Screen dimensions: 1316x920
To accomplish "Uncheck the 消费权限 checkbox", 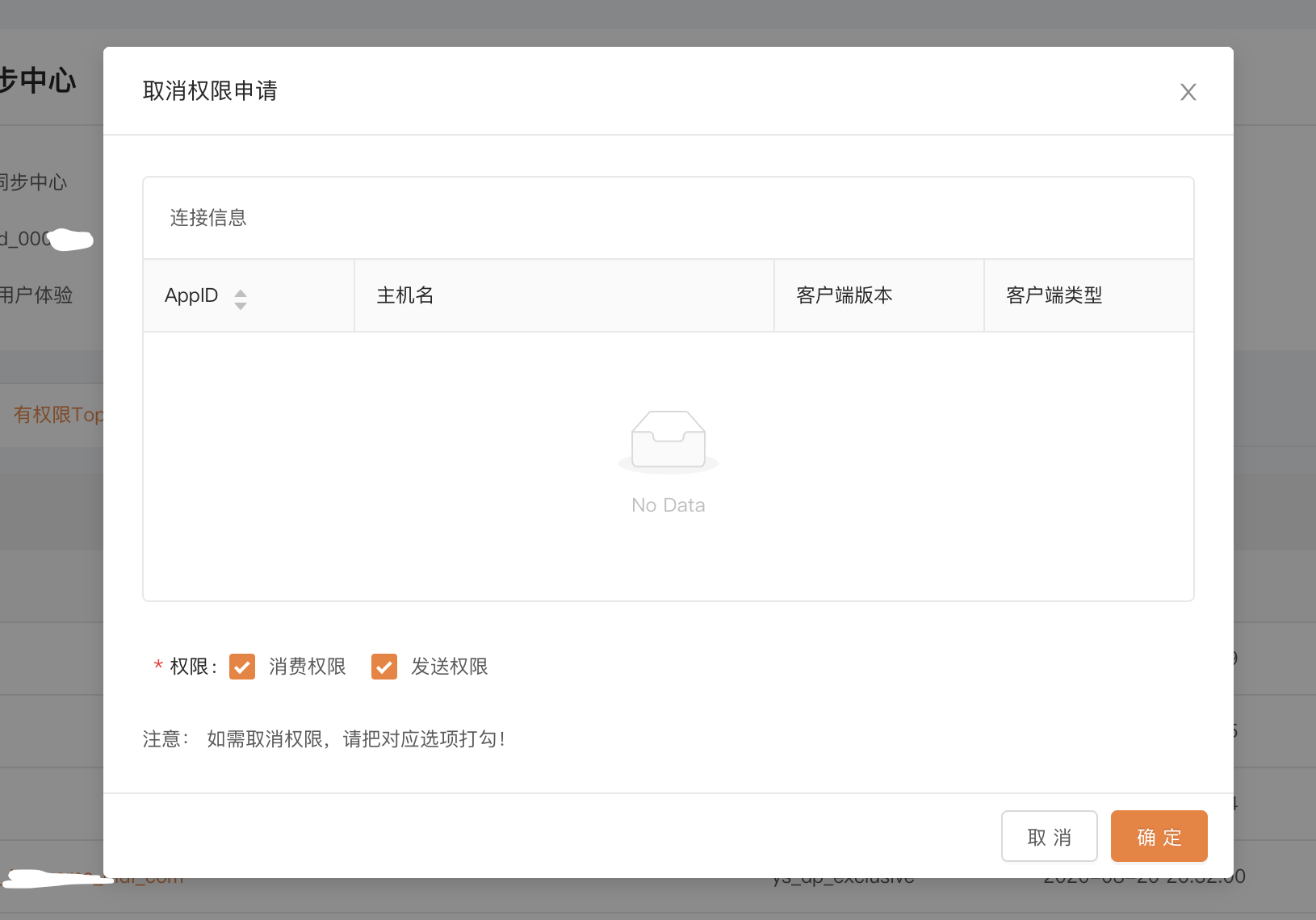I will point(242,667).
